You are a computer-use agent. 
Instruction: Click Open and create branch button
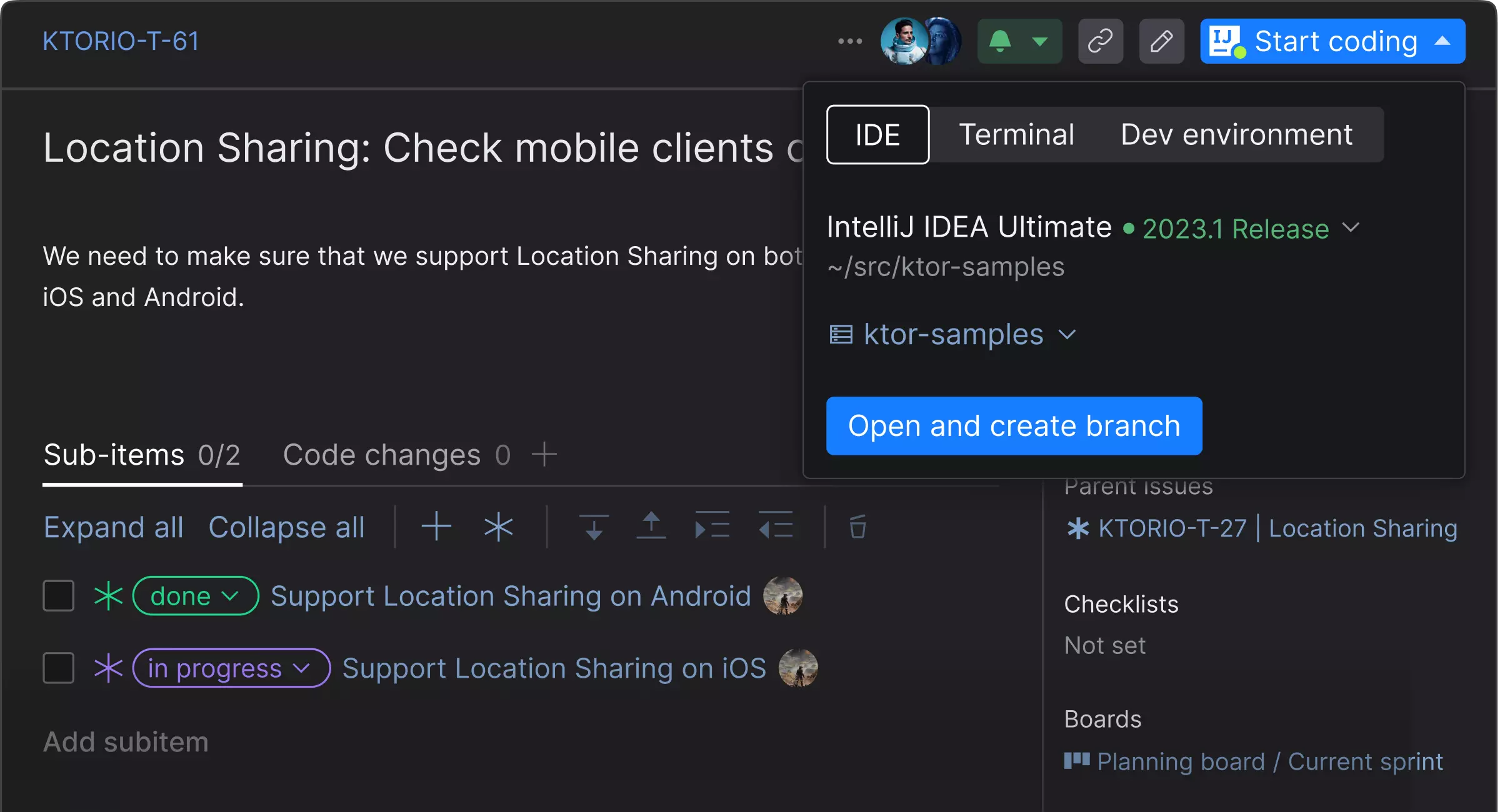point(1014,425)
